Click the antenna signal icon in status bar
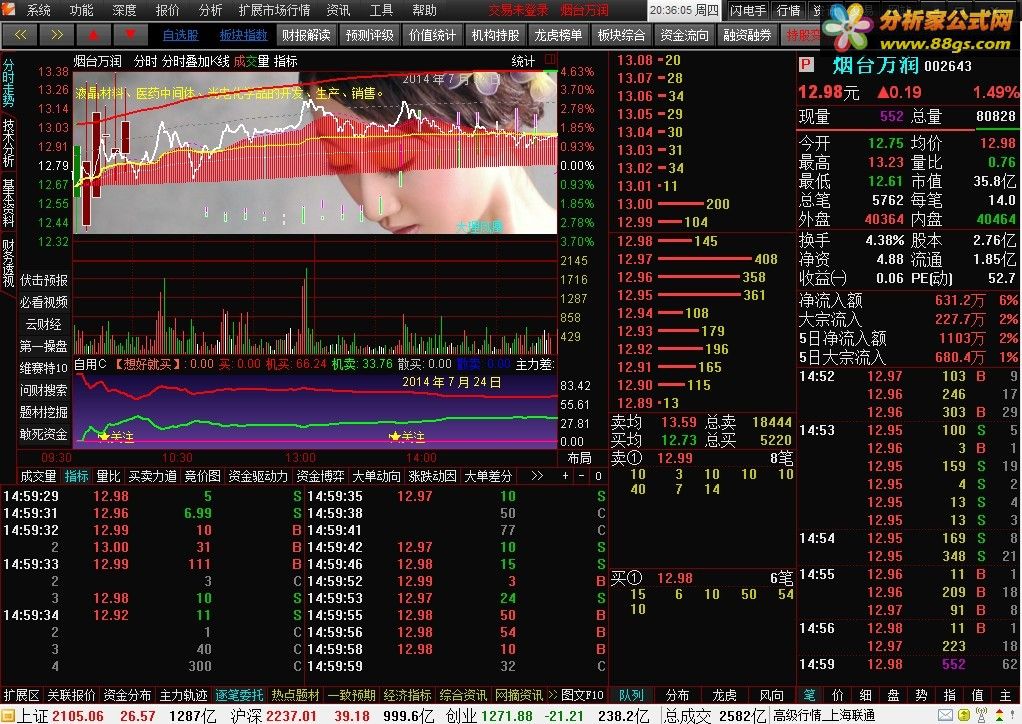 981,716
